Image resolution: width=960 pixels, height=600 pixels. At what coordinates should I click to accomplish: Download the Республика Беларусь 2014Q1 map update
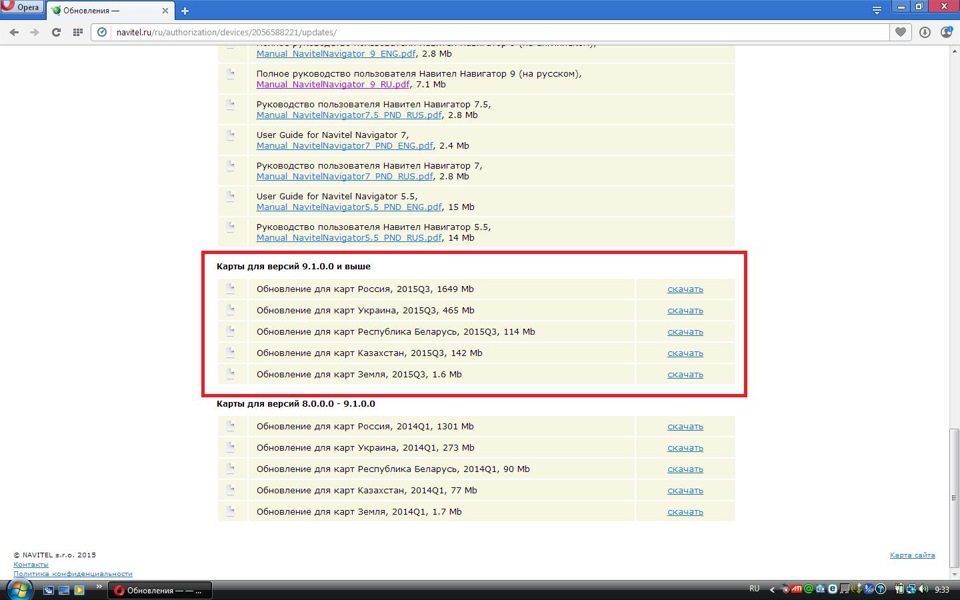coord(685,470)
